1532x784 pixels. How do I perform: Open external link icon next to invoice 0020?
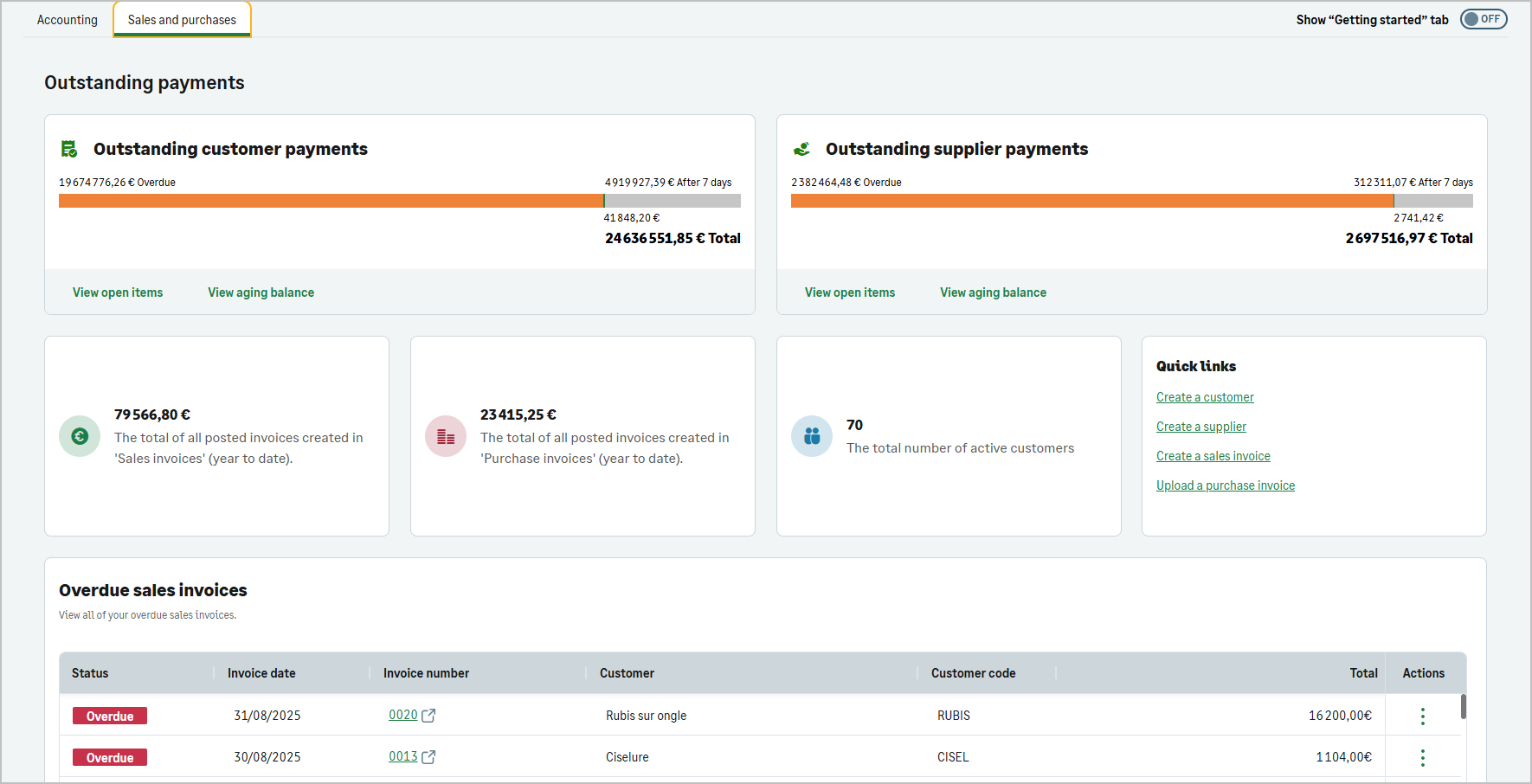point(428,716)
